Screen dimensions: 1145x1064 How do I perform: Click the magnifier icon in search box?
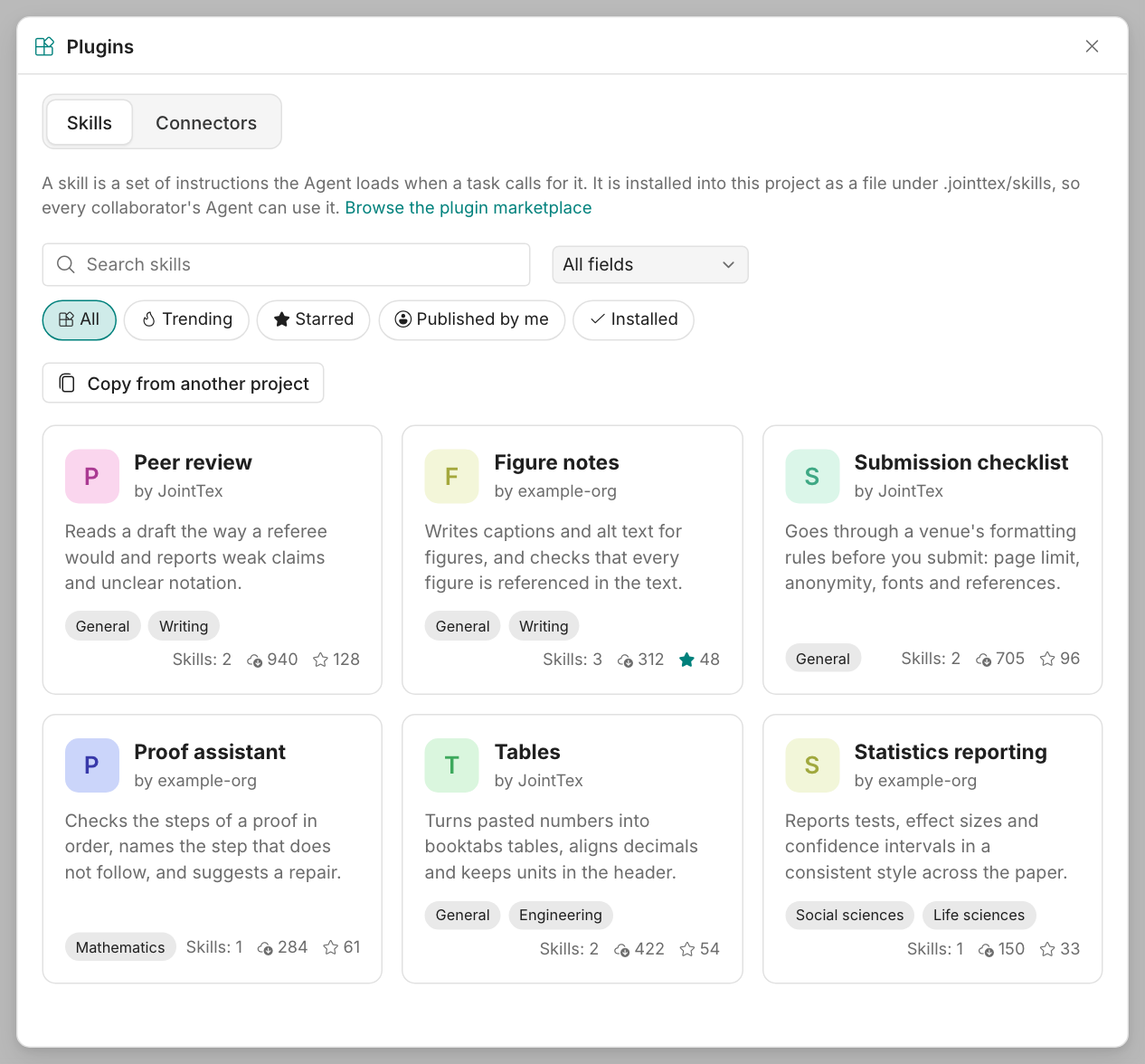click(66, 264)
